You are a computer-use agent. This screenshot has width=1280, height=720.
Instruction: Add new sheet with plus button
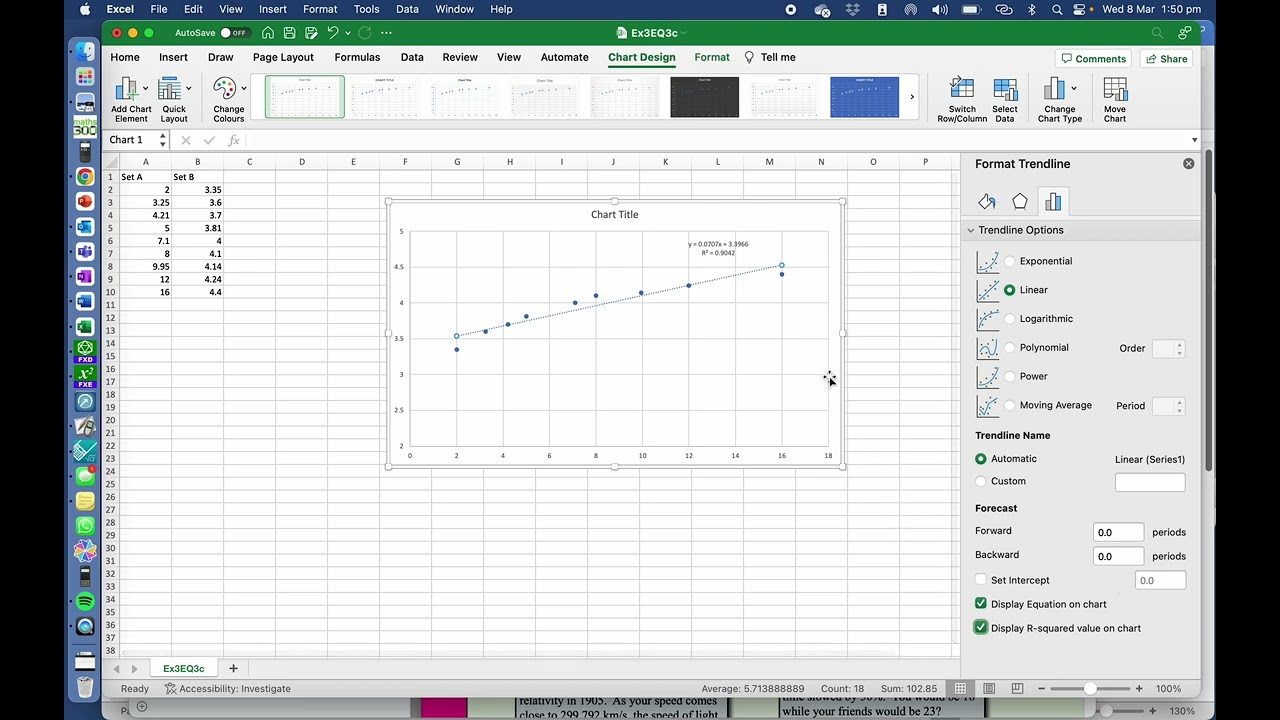233,668
